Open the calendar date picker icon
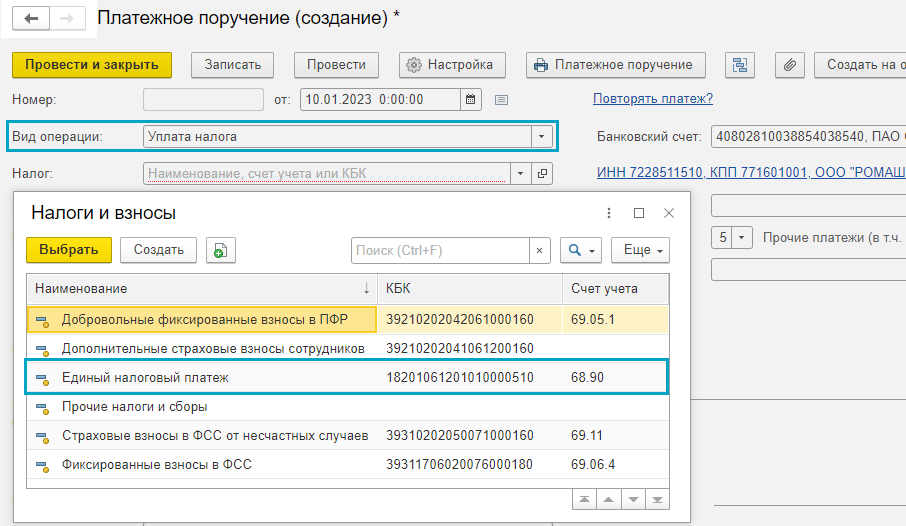 [x=471, y=100]
